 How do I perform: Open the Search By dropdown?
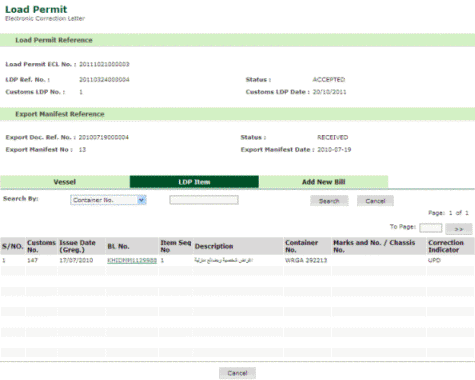coord(108,200)
